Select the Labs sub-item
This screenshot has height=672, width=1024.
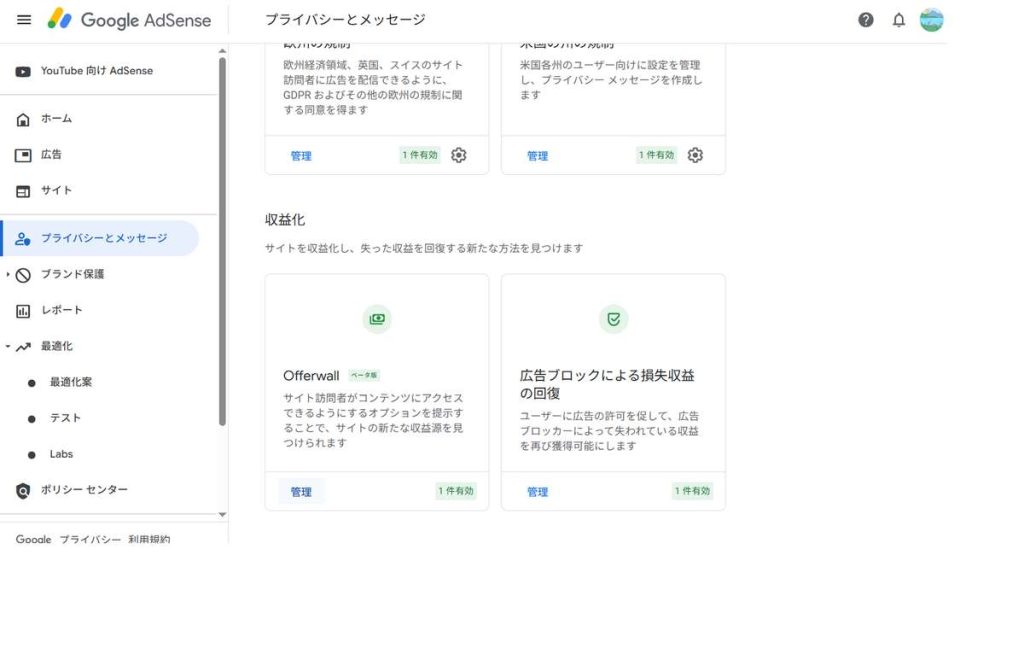click(x=61, y=454)
